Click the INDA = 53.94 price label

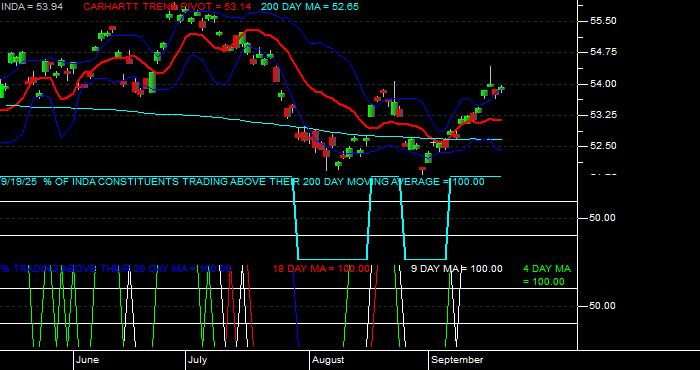tap(31, 7)
